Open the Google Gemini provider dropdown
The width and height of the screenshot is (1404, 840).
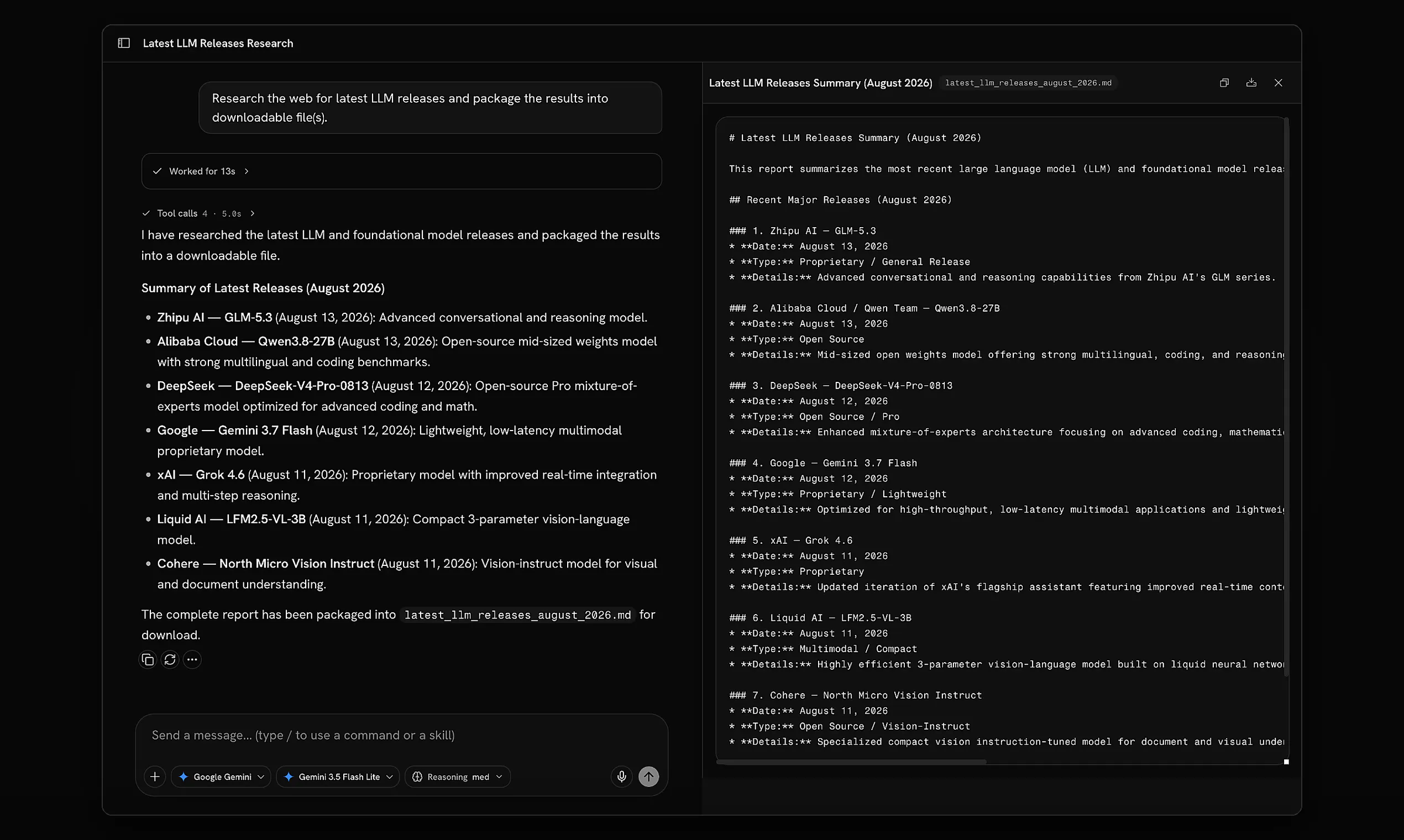tap(221, 776)
